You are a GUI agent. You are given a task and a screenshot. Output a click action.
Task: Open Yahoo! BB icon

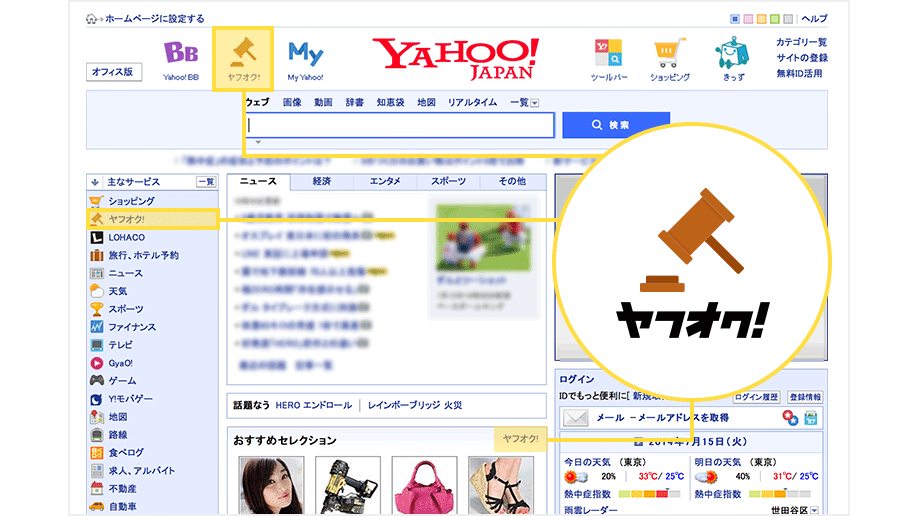pos(181,59)
